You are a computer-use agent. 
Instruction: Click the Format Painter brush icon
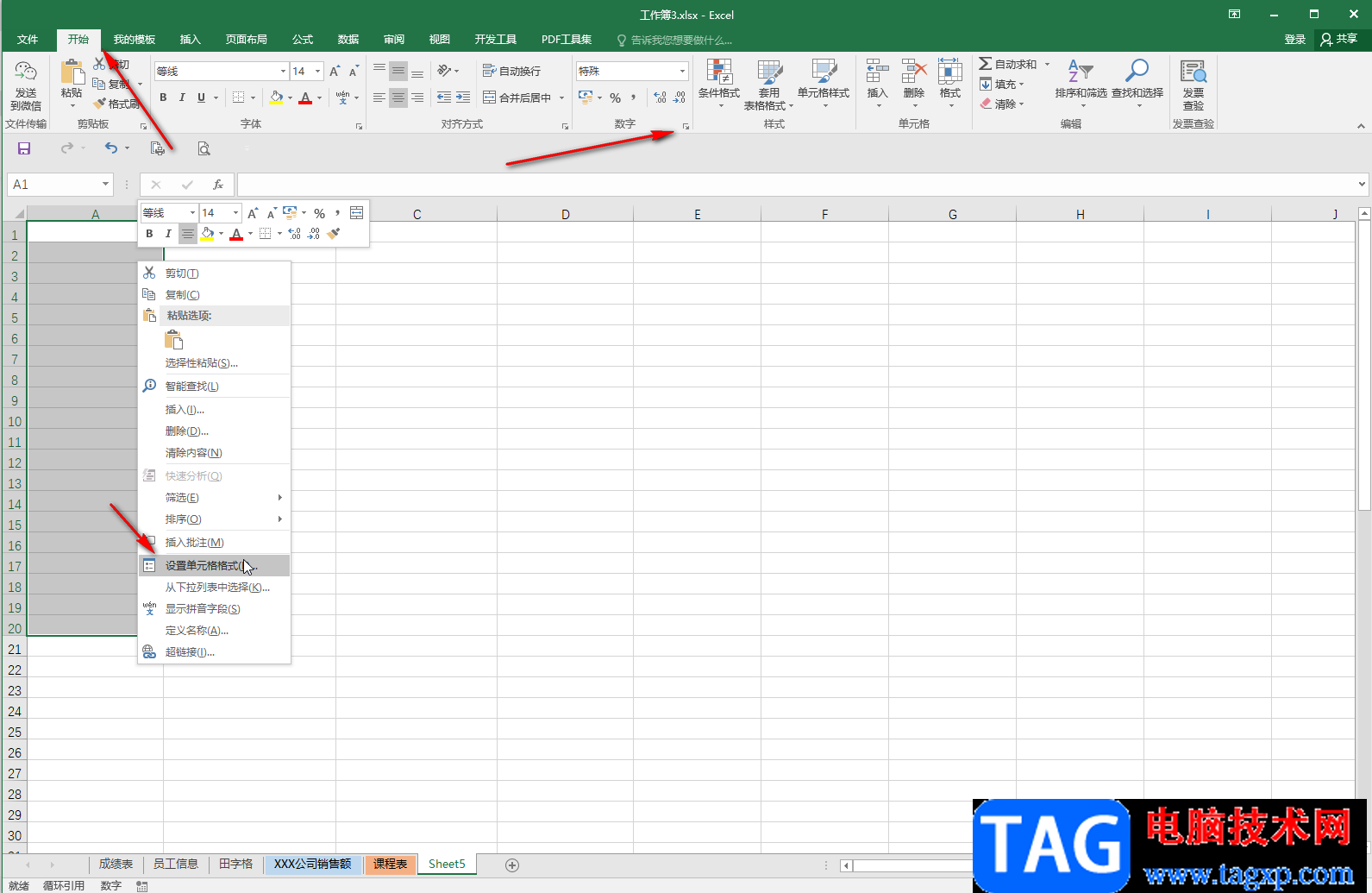[x=100, y=104]
